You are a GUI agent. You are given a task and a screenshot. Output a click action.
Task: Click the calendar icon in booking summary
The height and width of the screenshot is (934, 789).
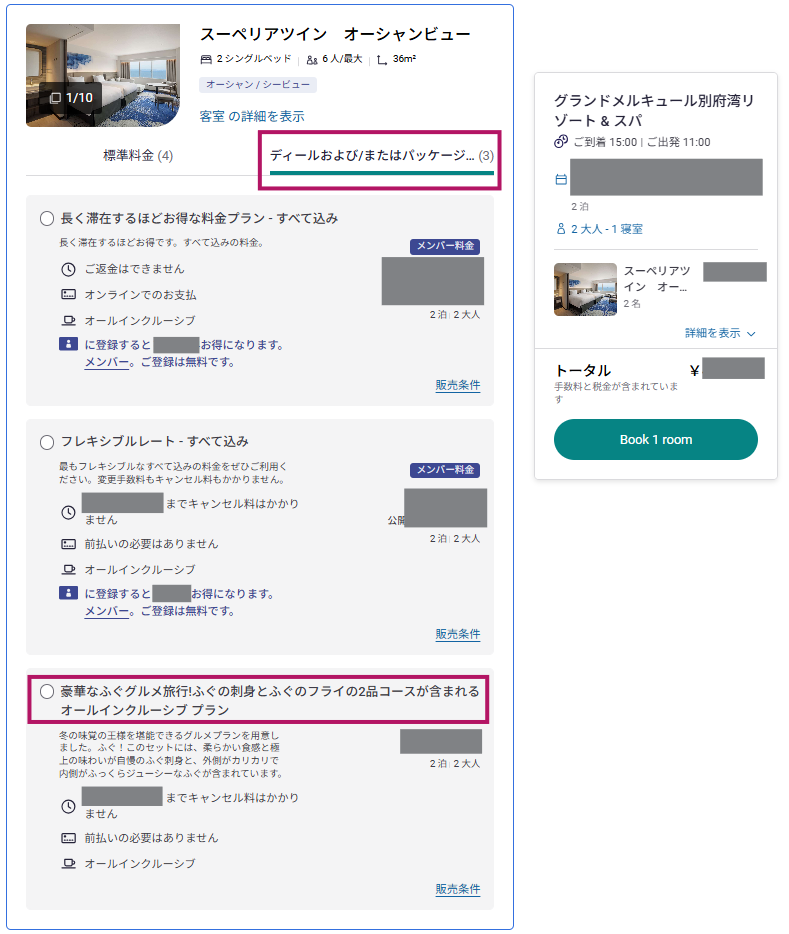point(561,180)
